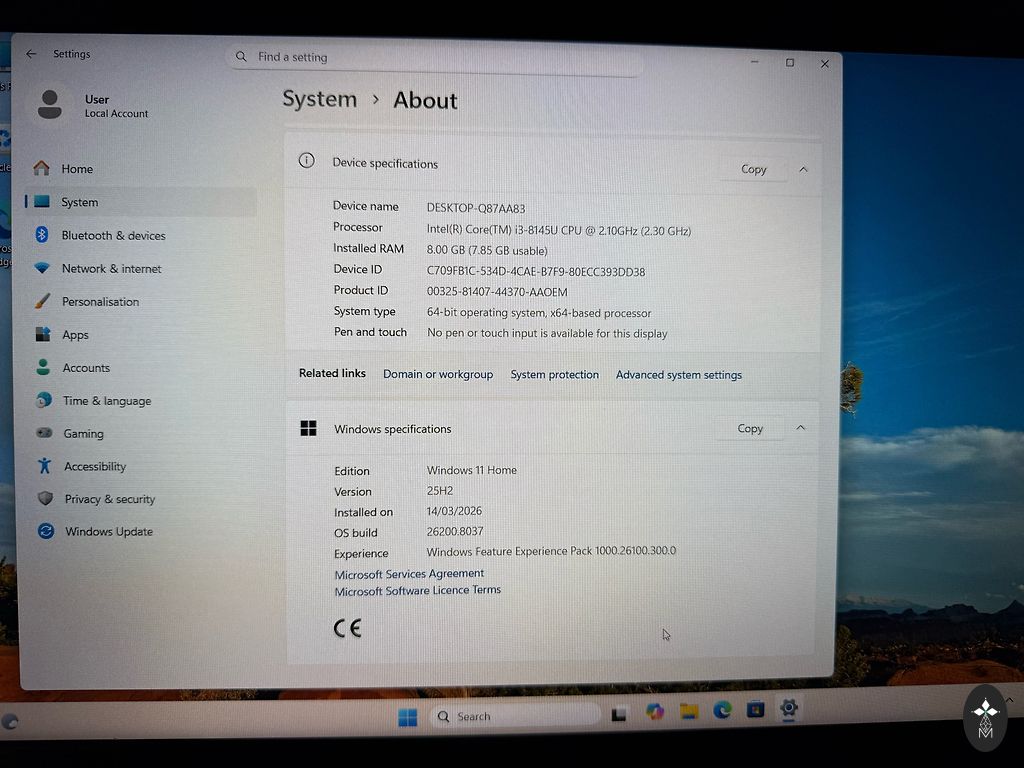Open Privacy & security settings
The height and width of the screenshot is (768, 1024).
(x=108, y=499)
